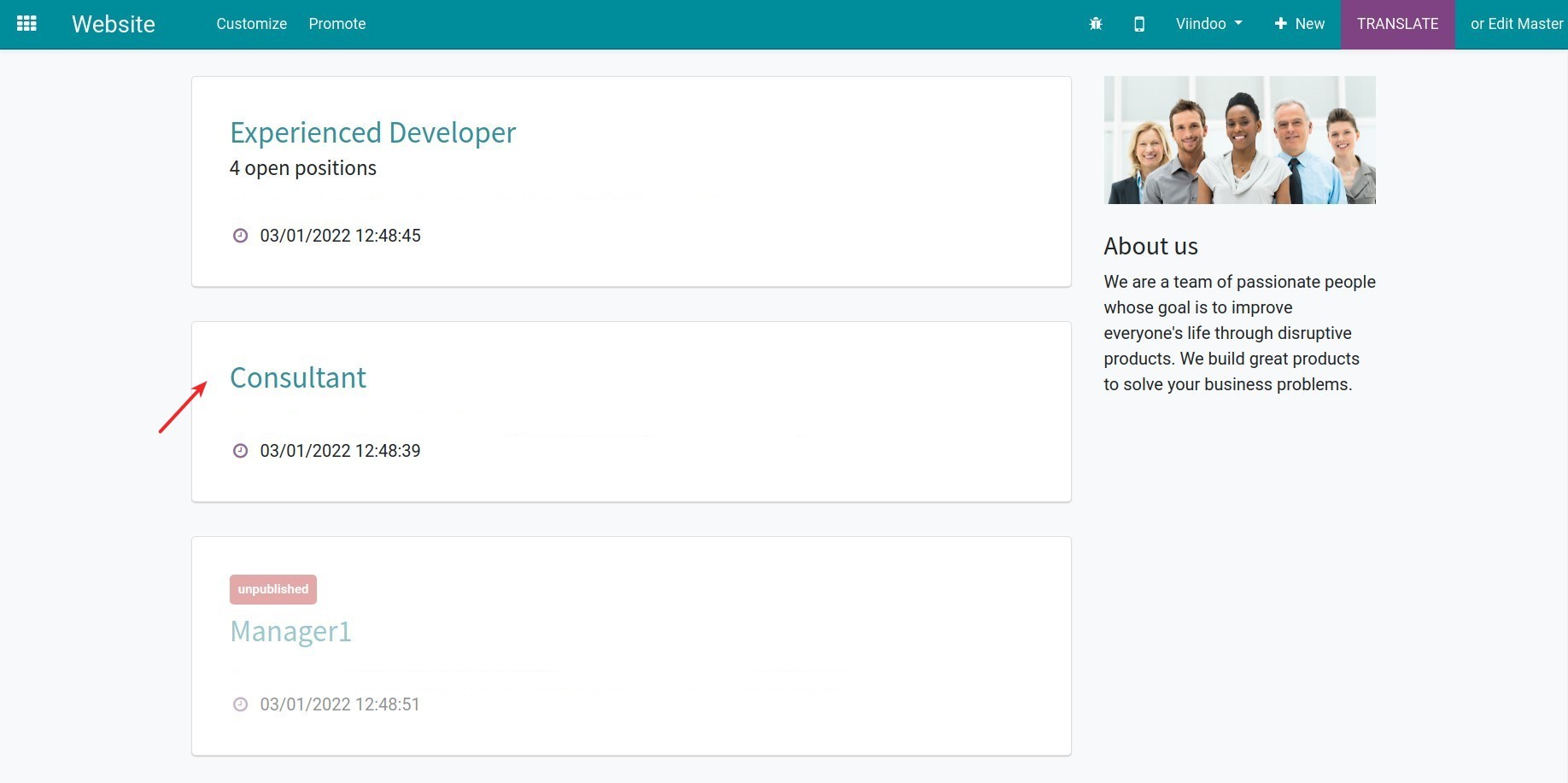Open the Experienced Developer job posting

tap(372, 132)
